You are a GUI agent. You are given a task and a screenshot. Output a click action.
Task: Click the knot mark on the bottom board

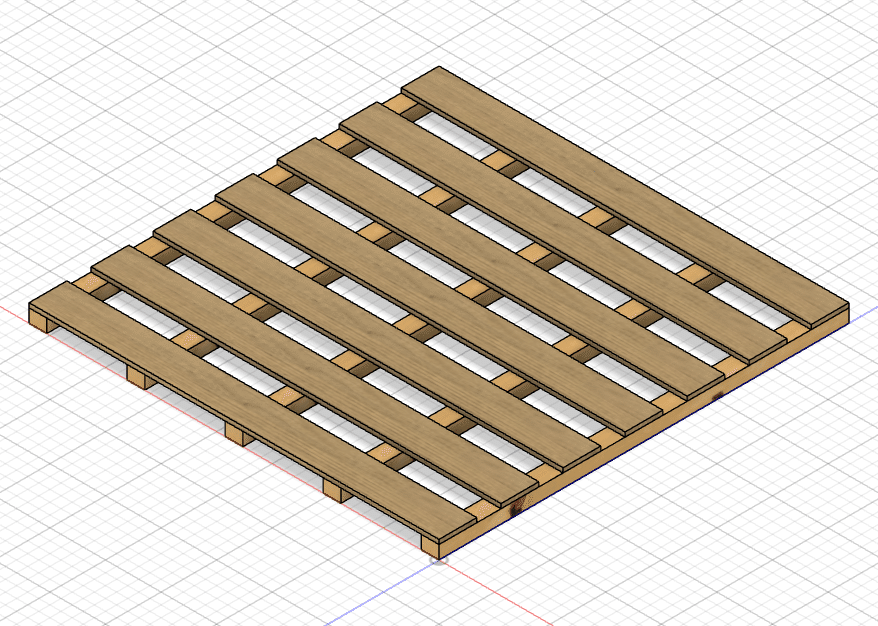click(x=515, y=510)
